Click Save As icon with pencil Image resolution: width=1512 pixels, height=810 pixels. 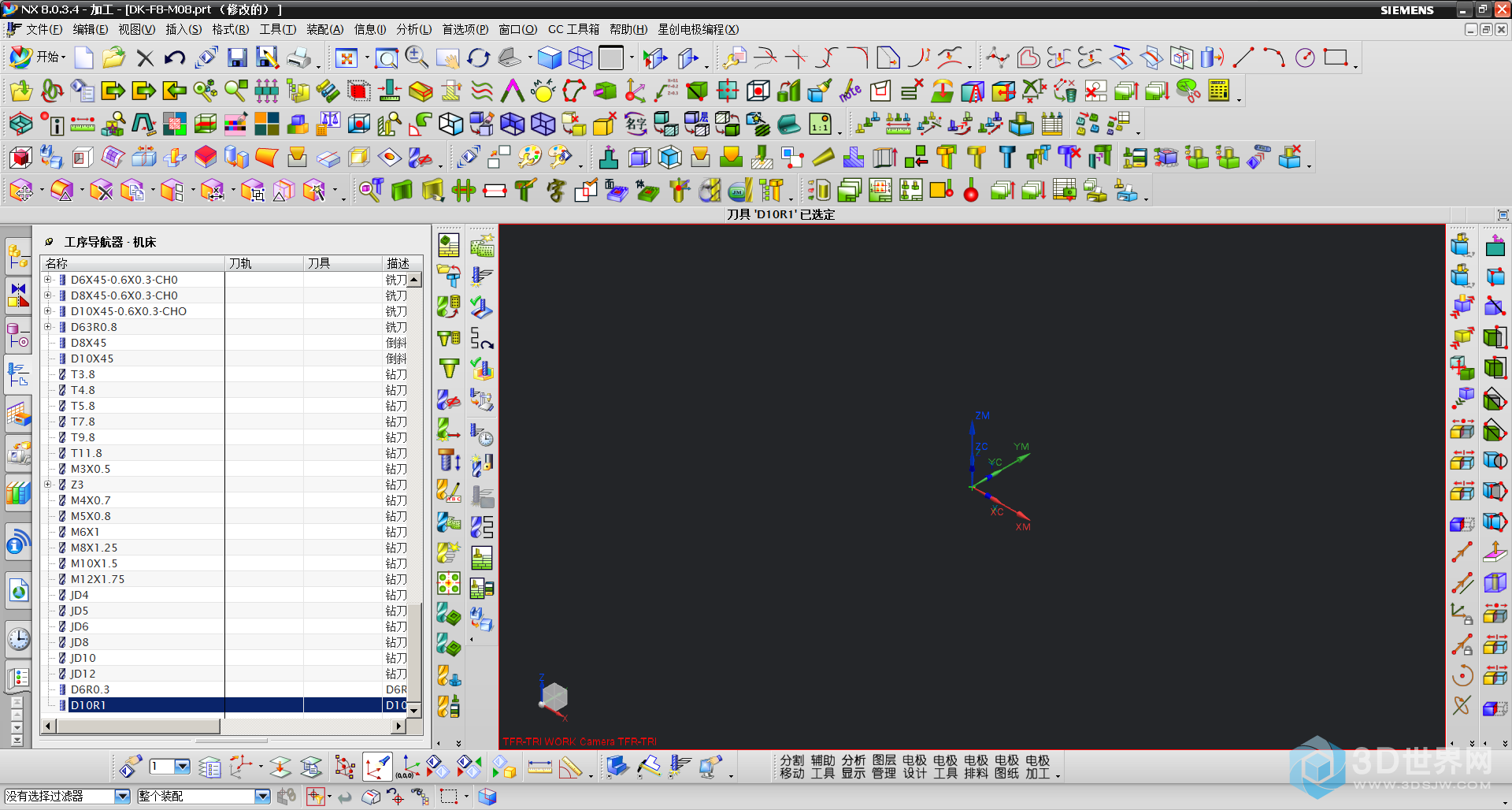coord(268,58)
